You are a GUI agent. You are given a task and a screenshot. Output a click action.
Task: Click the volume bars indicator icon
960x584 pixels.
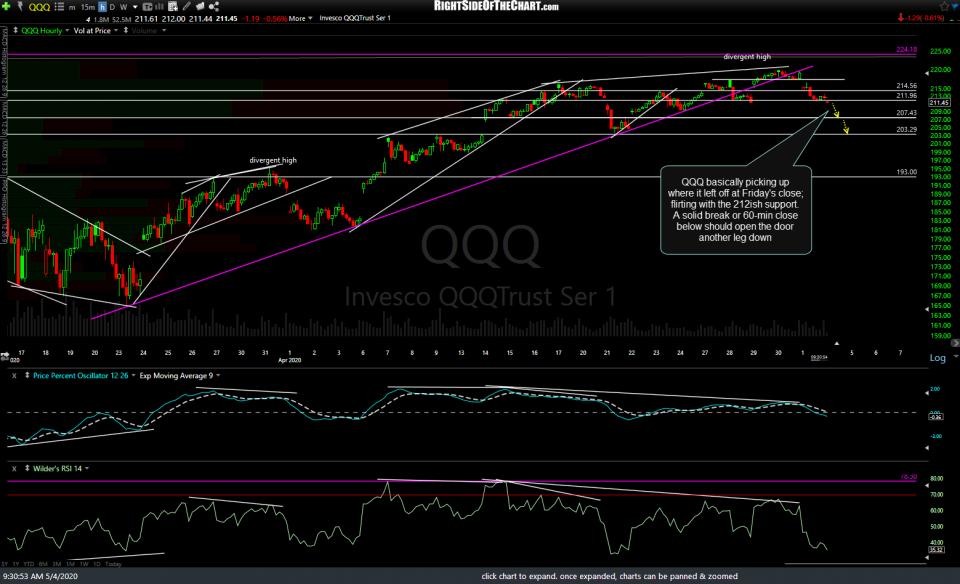click(x=159, y=7)
